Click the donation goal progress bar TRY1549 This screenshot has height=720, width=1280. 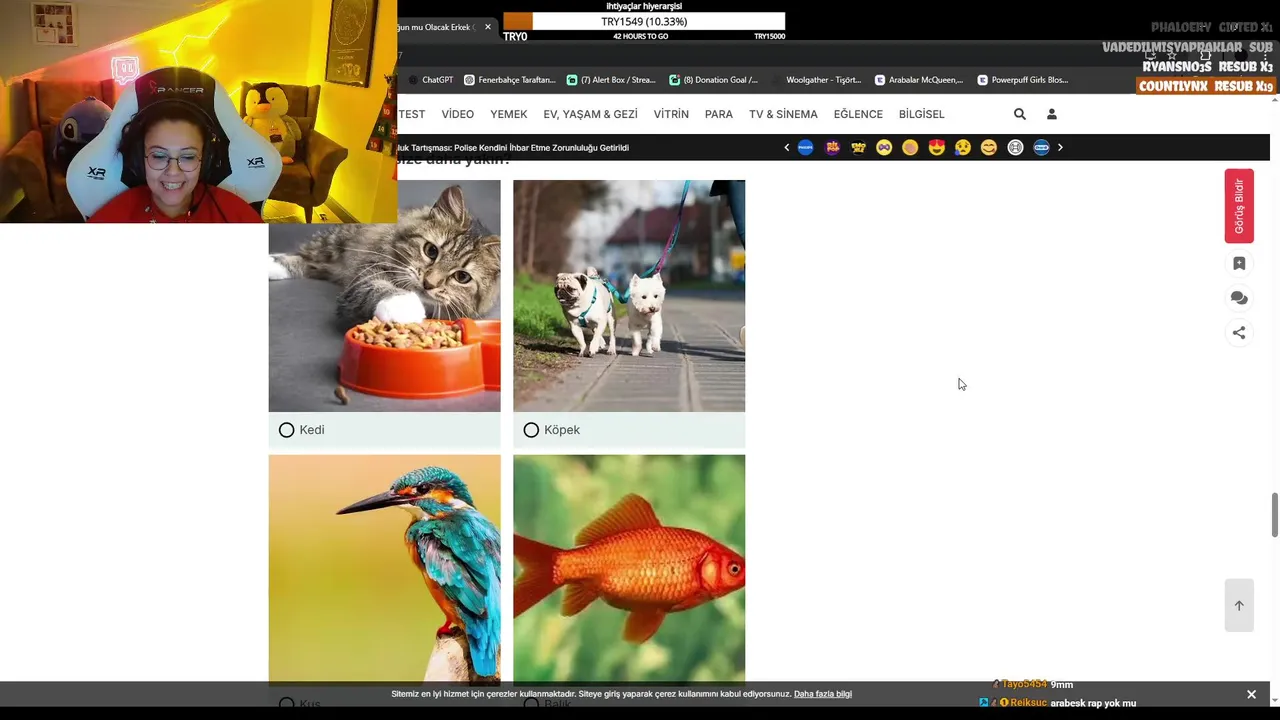[x=644, y=21]
